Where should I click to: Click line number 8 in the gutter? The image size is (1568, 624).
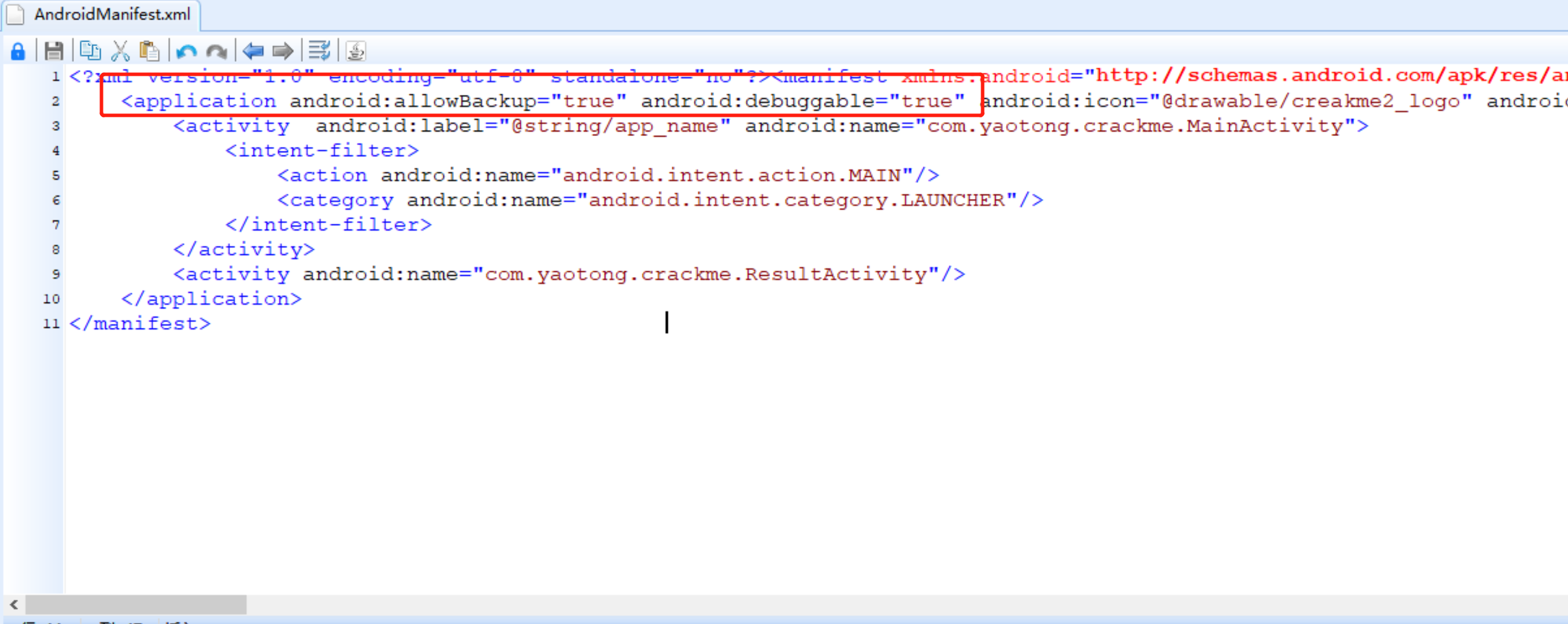pos(56,250)
